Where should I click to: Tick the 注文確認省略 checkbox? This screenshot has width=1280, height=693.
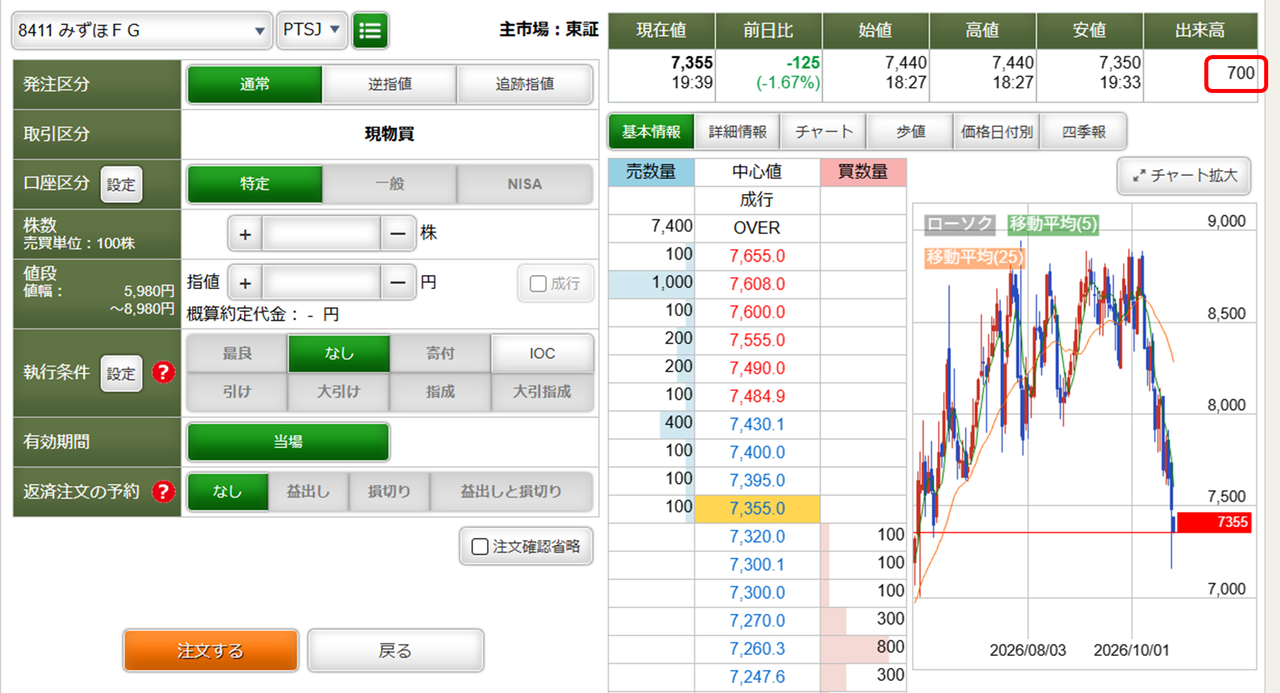pyautogui.click(x=481, y=547)
